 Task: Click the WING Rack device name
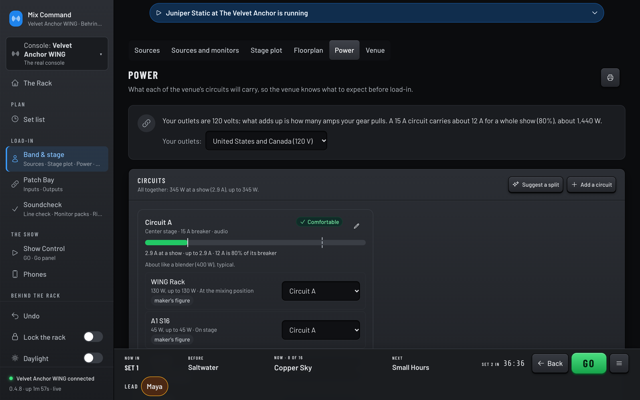click(x=168, y=282)
